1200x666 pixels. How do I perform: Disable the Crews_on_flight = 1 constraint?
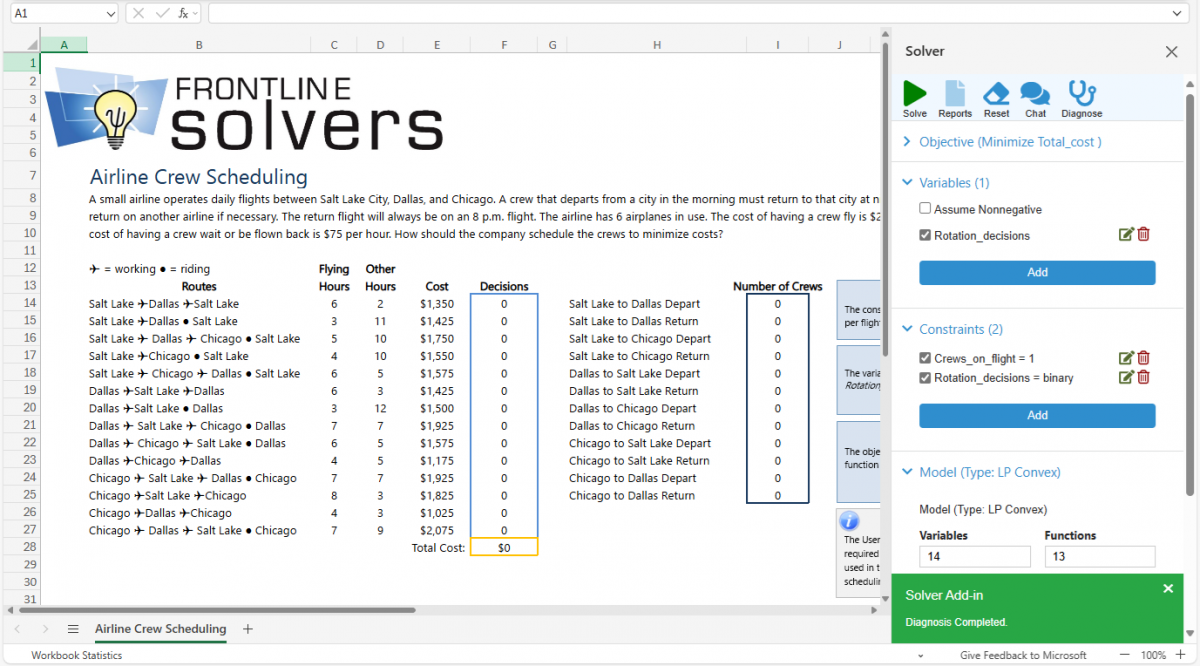[x=924, y=357]
